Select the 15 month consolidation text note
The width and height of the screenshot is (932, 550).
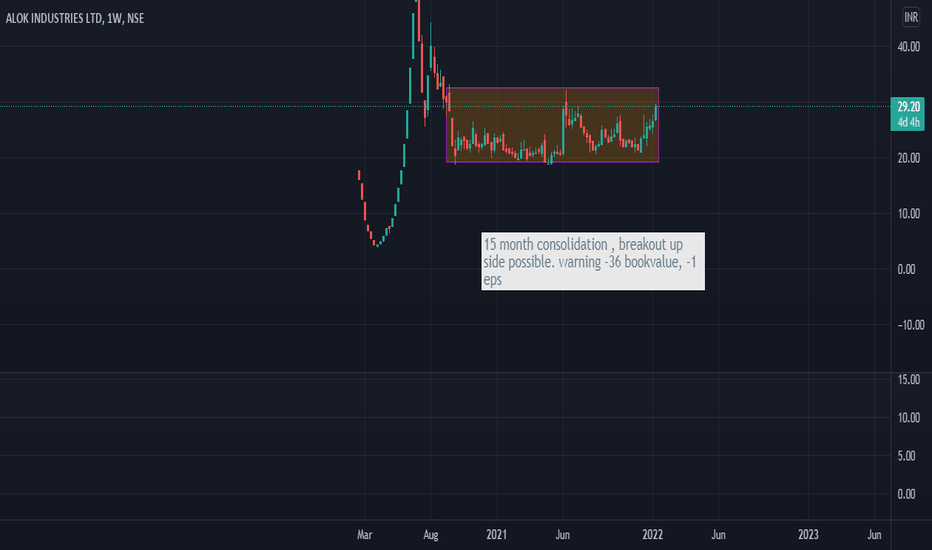click(x=593, y=261)
